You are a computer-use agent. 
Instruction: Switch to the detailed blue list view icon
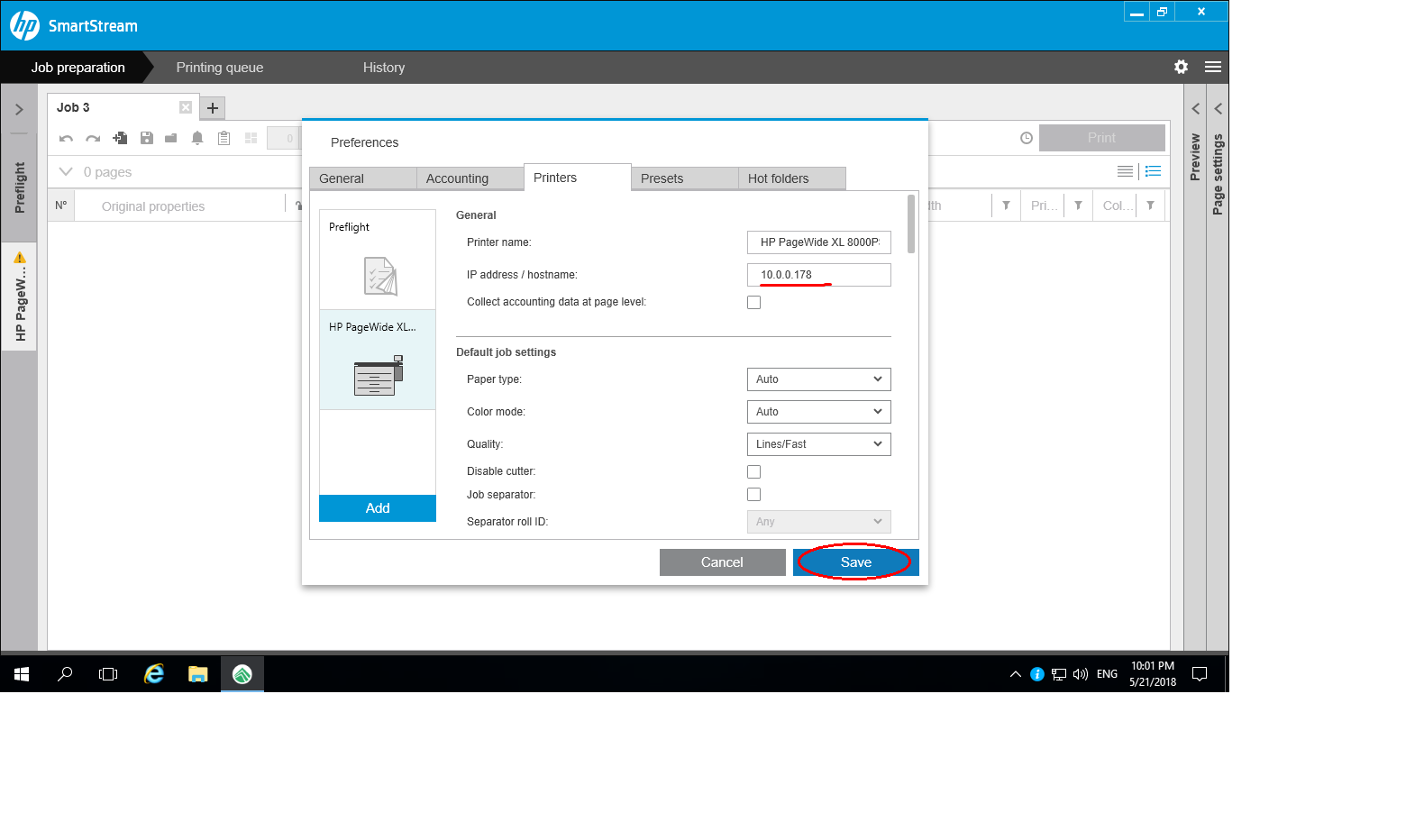[x=1153, y=171]
